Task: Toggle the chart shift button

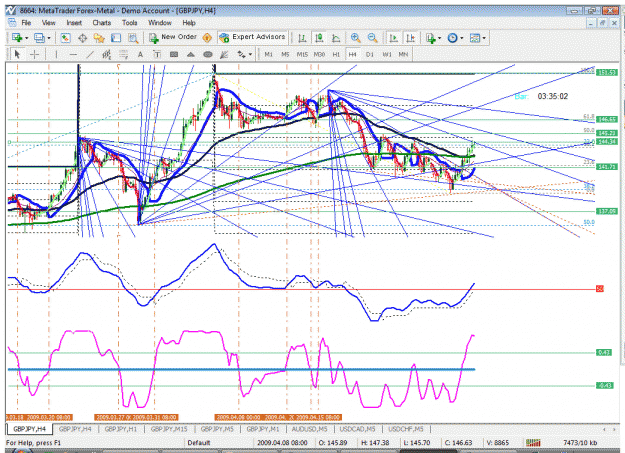Action: 410,38
